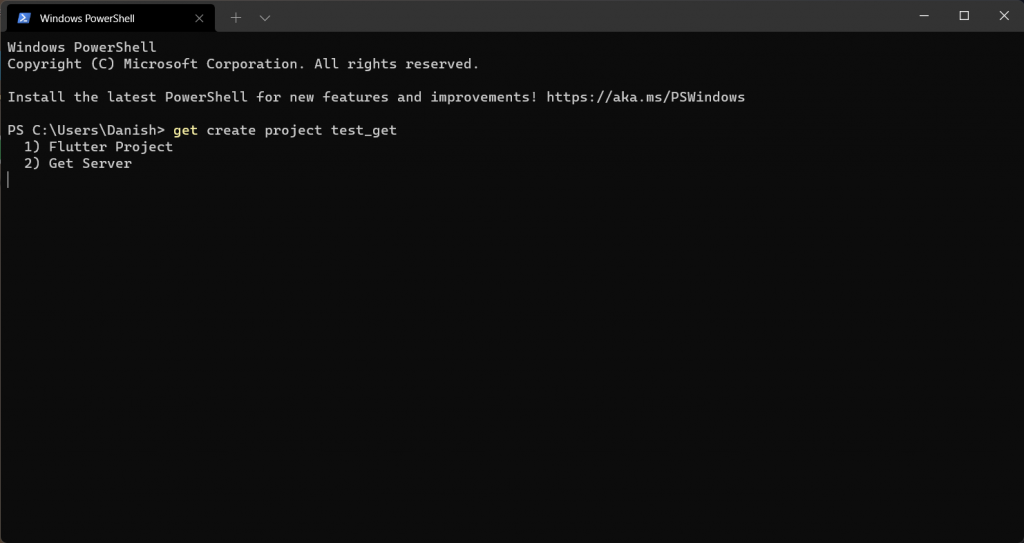Click the Microsoft Corporation copyright line

point(243,64)
